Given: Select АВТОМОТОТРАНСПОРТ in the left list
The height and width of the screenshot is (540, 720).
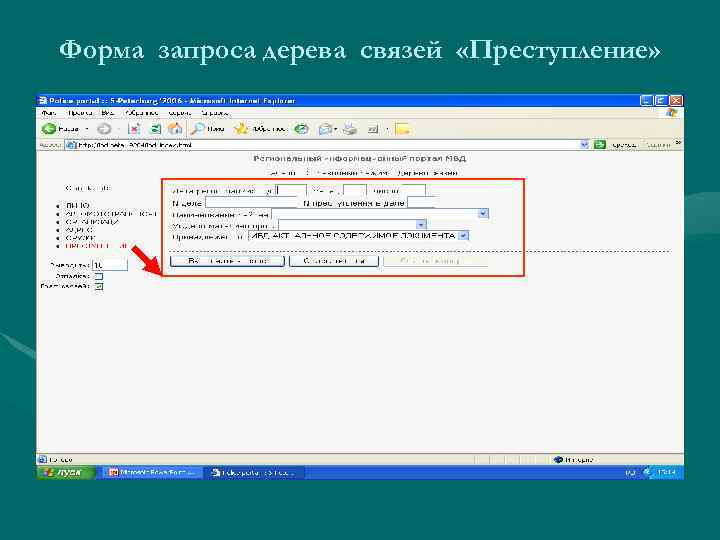Looking at the screenshot, I should coord(111,214).
